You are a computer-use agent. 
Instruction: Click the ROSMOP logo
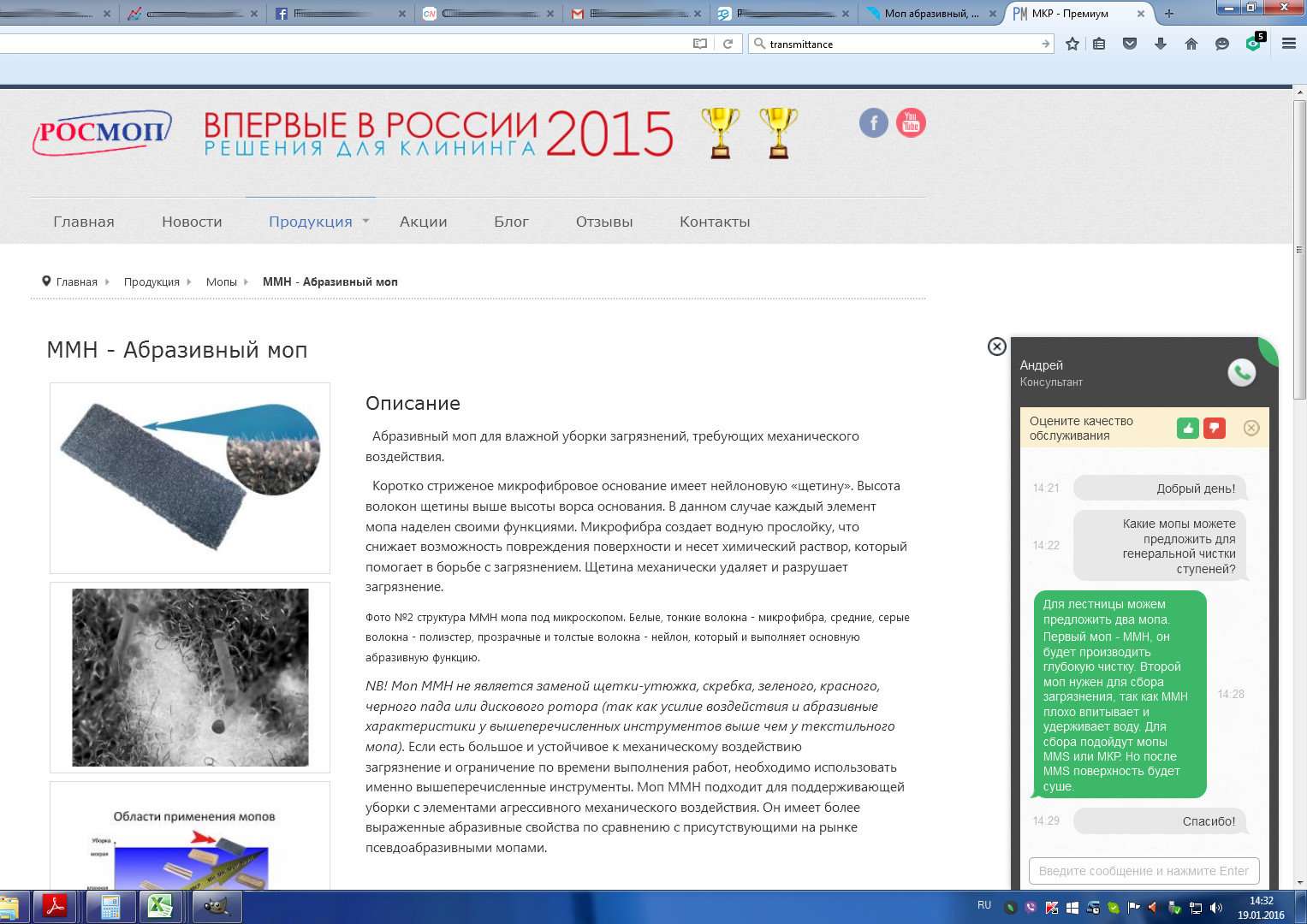click(101, 133)
